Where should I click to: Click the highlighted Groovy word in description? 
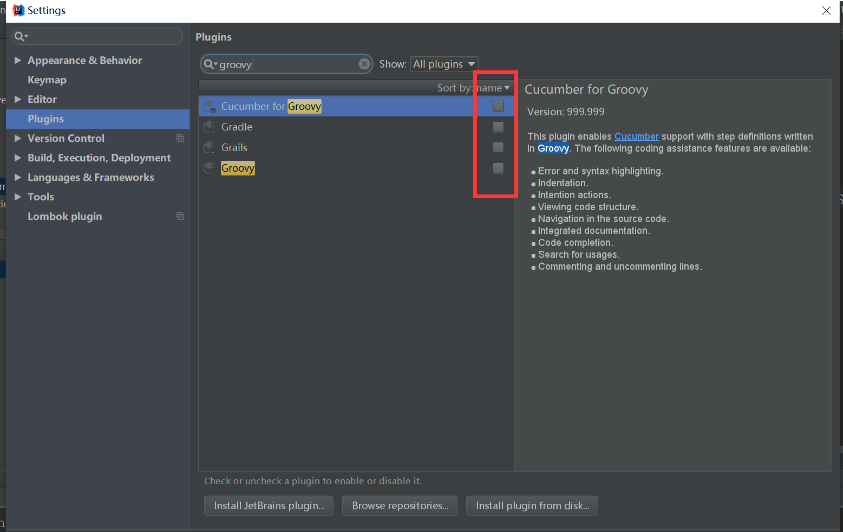tap(553, 148)
